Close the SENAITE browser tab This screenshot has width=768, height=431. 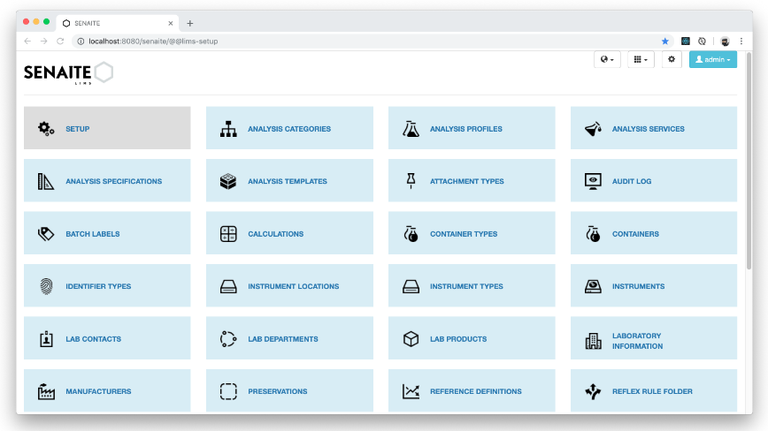170,23
